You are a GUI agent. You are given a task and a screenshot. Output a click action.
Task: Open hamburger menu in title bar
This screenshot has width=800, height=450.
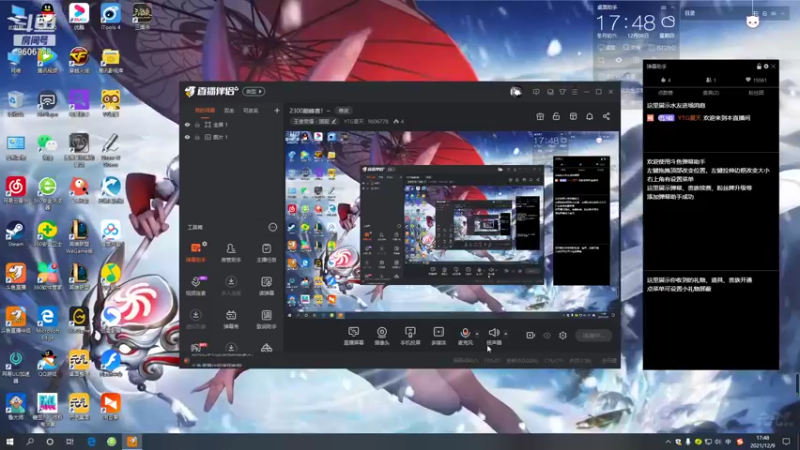[574, 92]
